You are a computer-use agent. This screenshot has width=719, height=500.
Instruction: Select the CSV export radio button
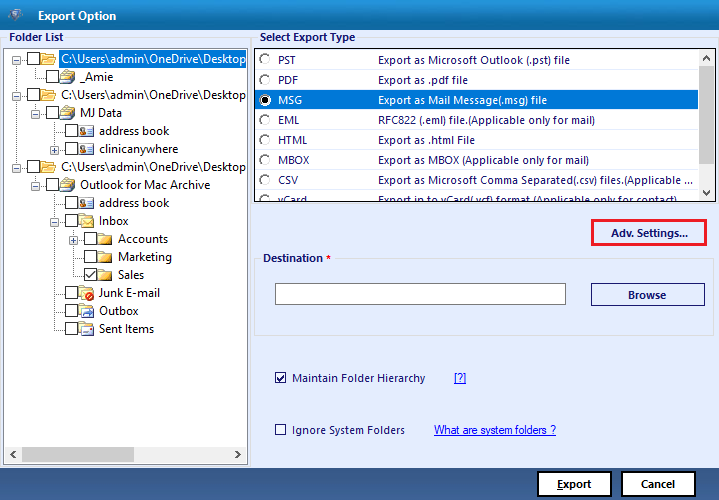[265, 180]
